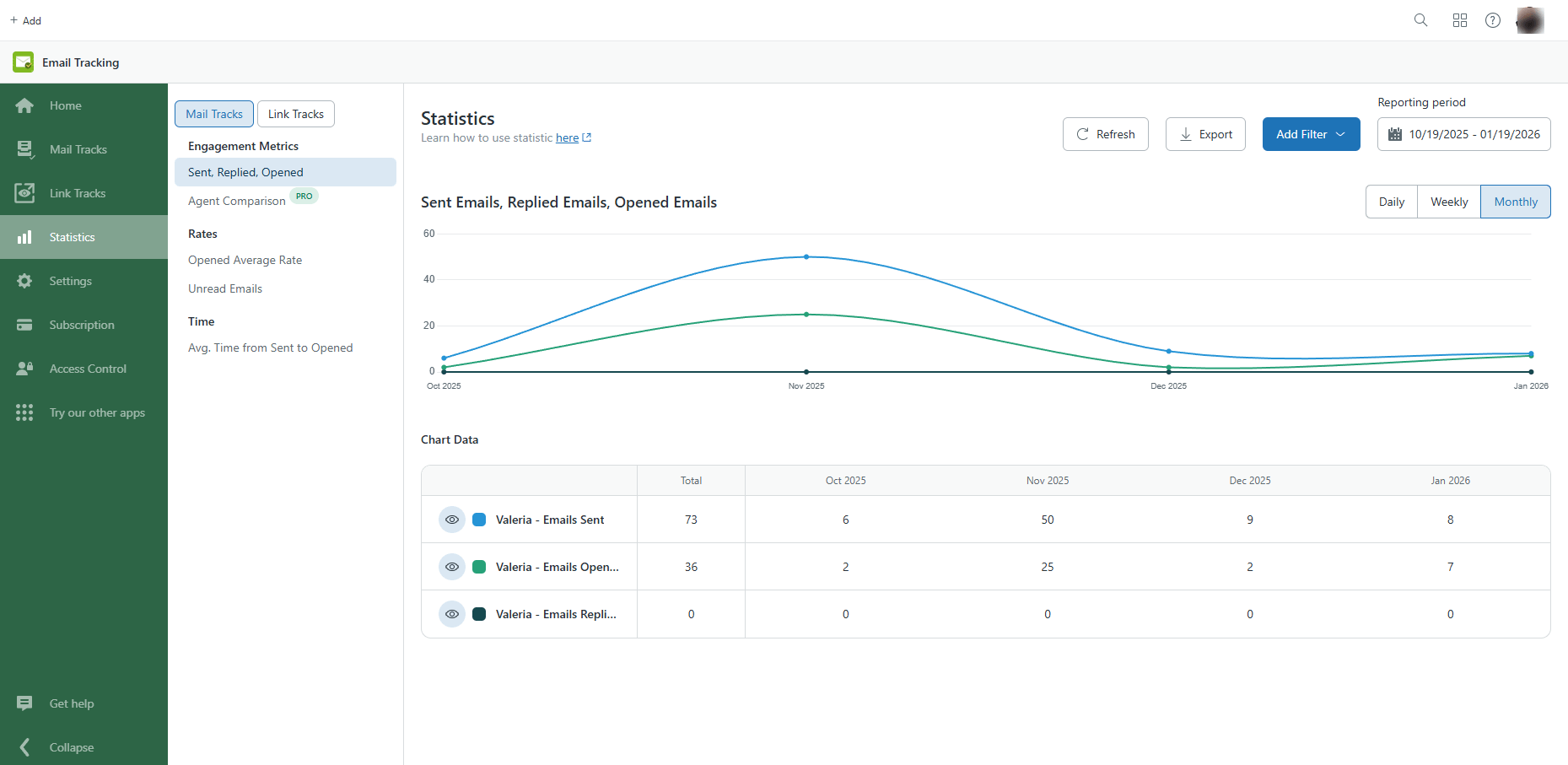Click the help question mark icon
Image resolution: width=1568 pixels, height=765 pixels.
coord(1493,20)
